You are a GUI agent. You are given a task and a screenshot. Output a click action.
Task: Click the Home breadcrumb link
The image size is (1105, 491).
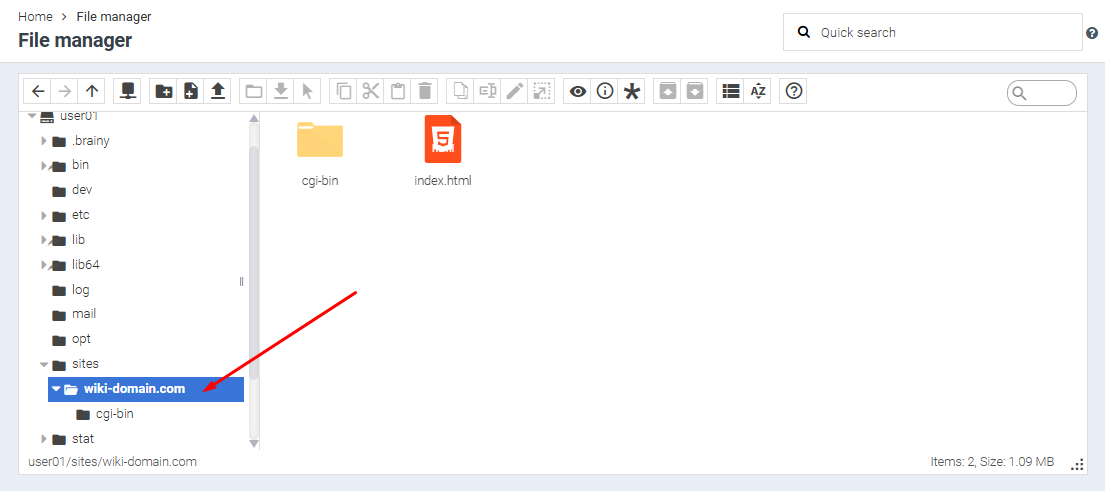point(35,16)
